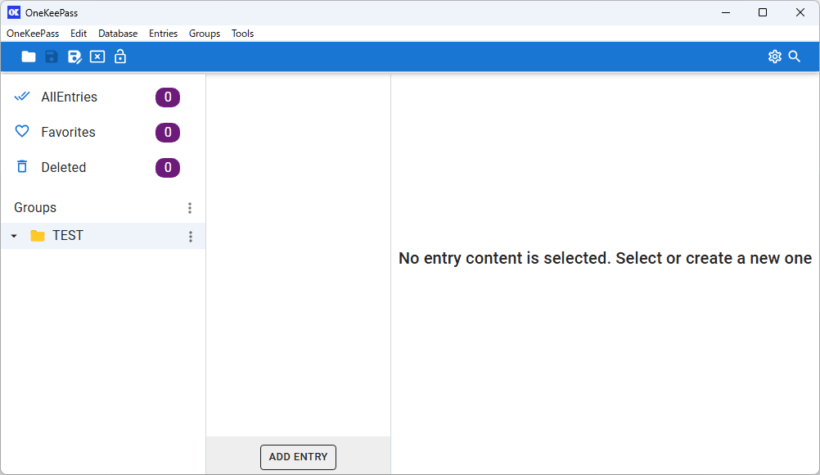The height and width of the screenshot is (475, 820).
Task: Open the Entries menu
Action: [163, 33]
